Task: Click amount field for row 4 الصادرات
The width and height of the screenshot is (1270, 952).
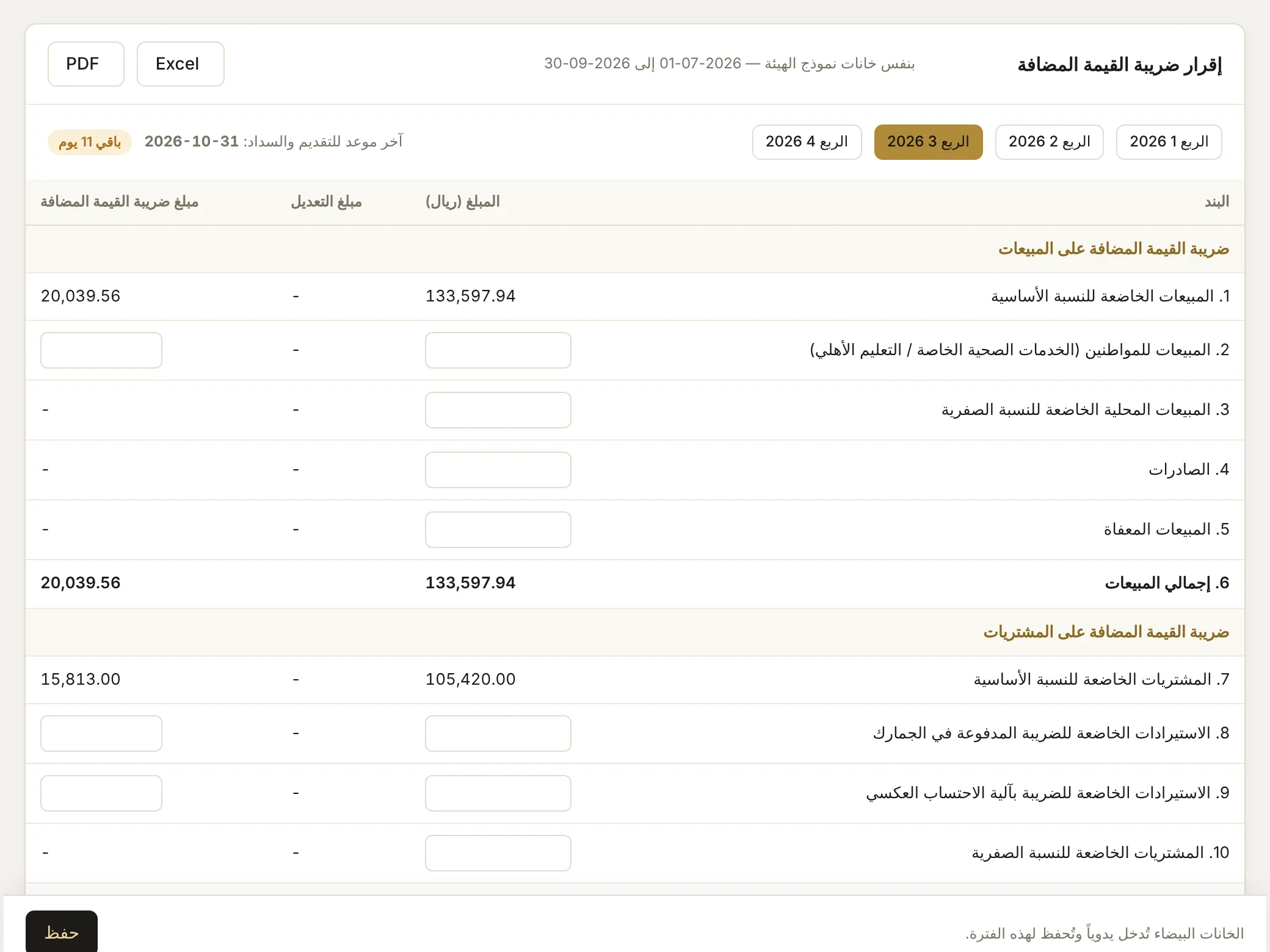Action: point(498,469)
